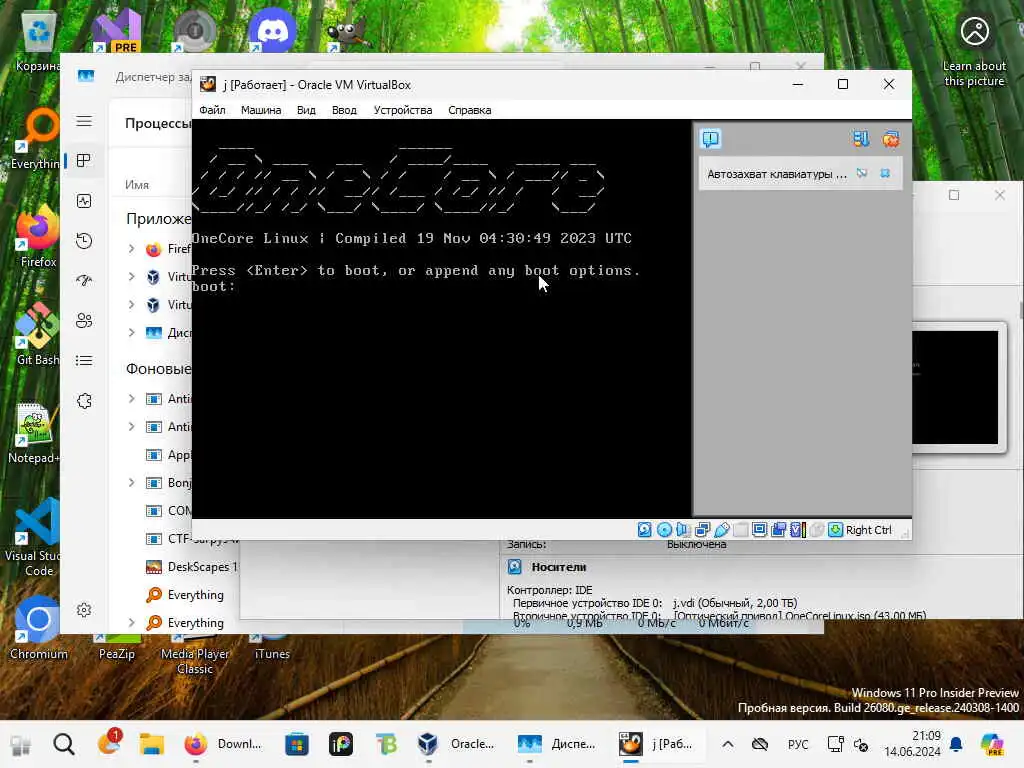Click the recording indicator in VirtualBox status bar
This screenshot has width=1024, height=768.
(778, 530)
